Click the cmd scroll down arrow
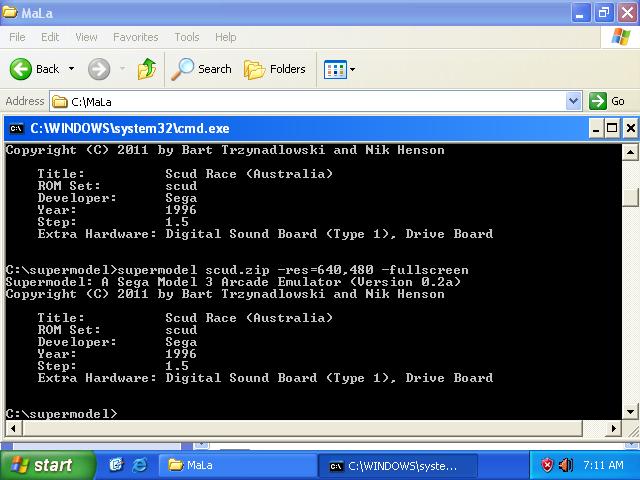 tap(630, 411)
